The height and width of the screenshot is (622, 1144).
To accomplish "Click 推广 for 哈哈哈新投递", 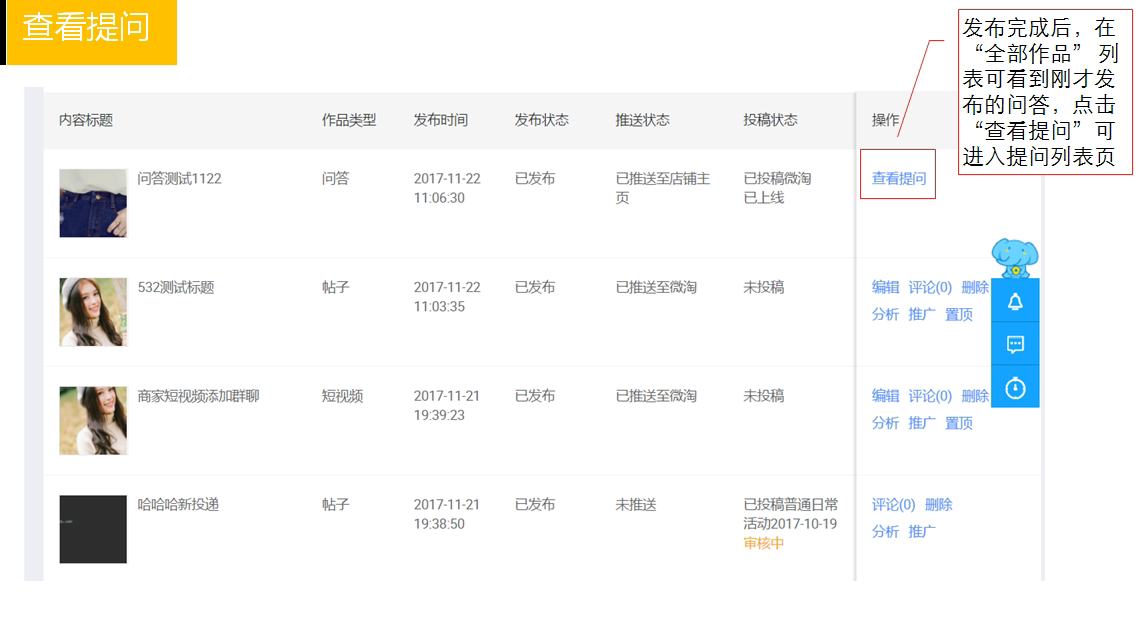I will [x=921, y=532].
